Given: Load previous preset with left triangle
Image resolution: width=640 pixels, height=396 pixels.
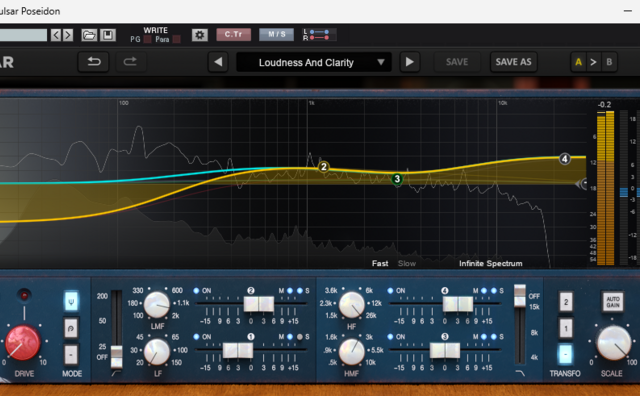Looking at the screenshot, I should [218, 62].
